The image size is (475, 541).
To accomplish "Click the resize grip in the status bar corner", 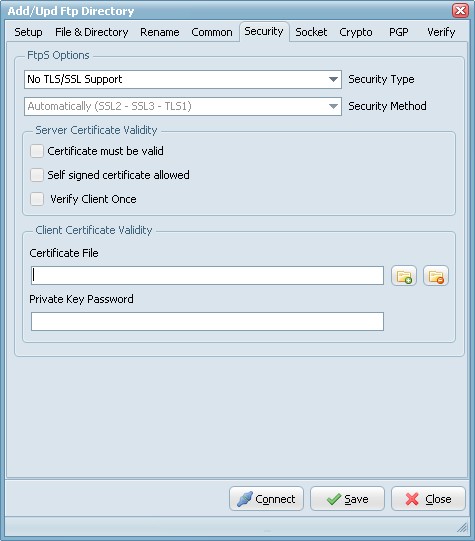I will [x=462, y=527].
